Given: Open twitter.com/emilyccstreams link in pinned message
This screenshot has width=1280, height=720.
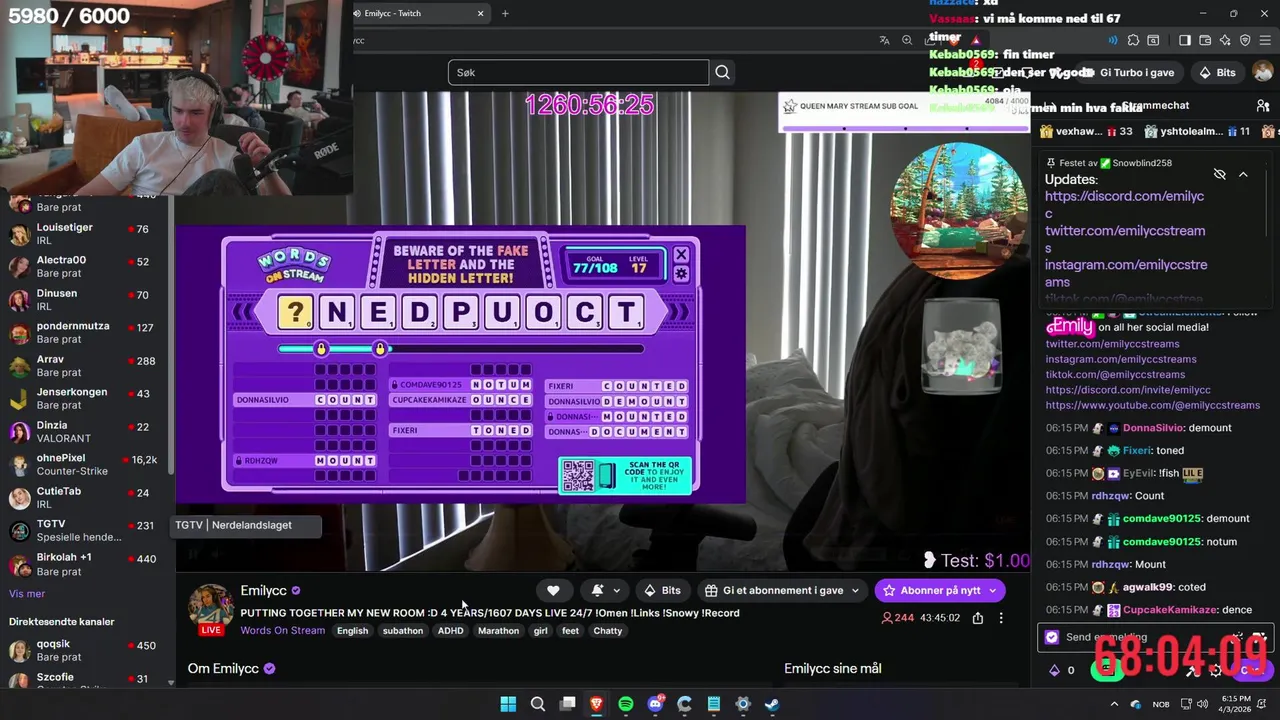Looking at the screenshot, I should pos(1125,239).
